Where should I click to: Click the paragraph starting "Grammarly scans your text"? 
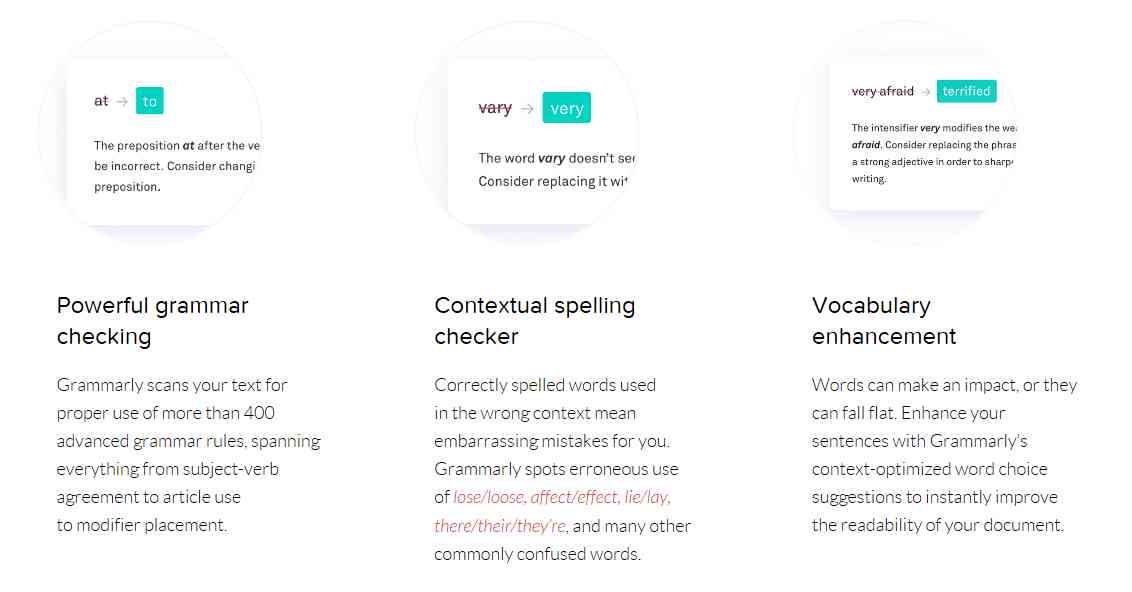188,455
